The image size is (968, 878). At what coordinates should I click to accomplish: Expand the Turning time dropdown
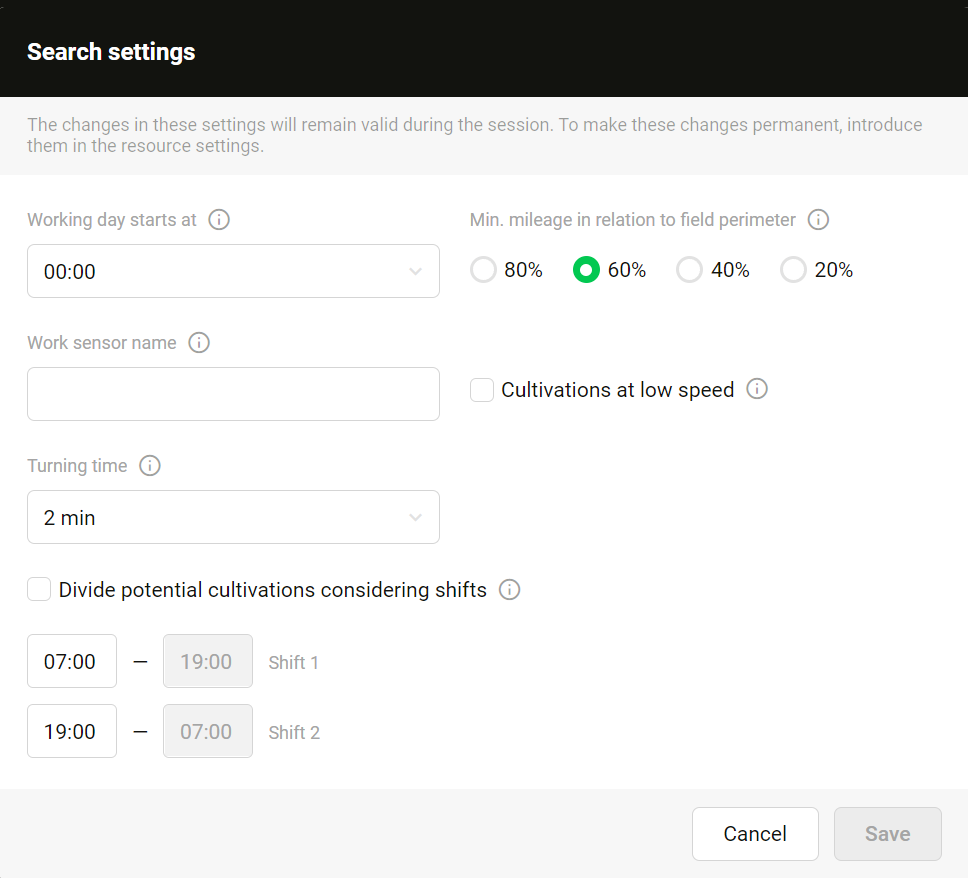233,517
